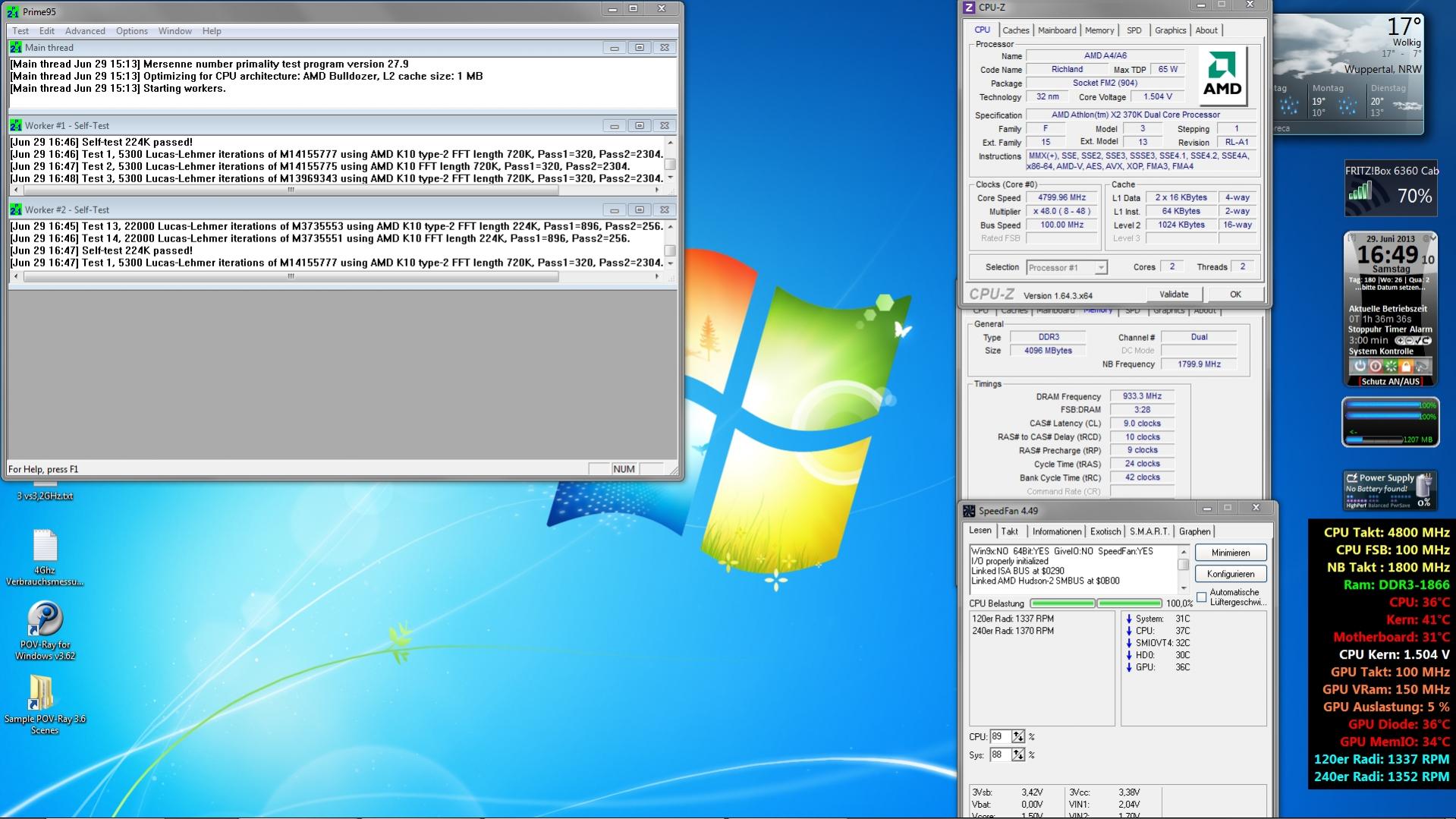Click the orange lock icon in System Kontrolle
This screenshot has height=819, width=1456.
1405,366
